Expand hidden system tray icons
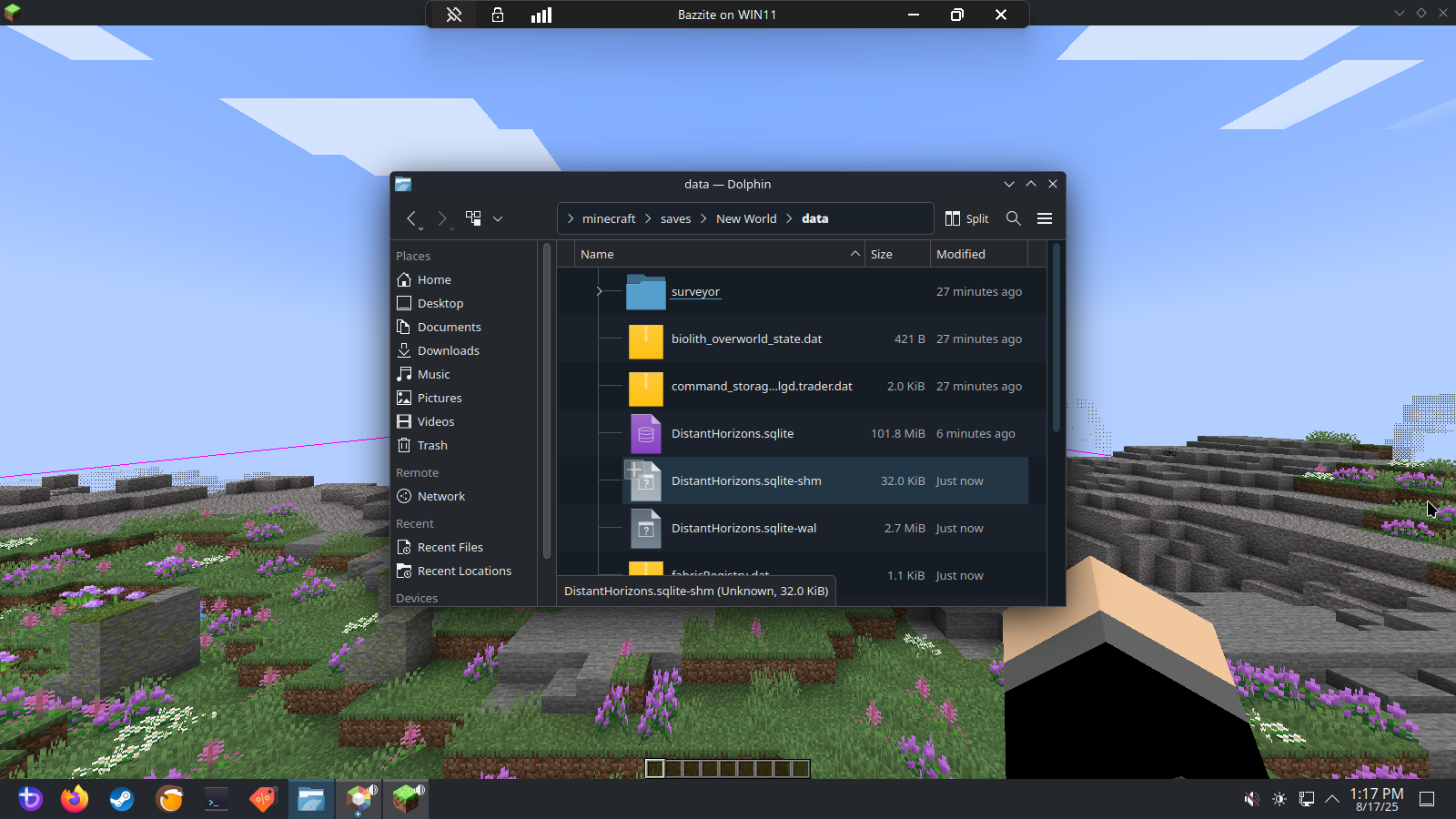1456x819 pixels. pos(1332,799)
